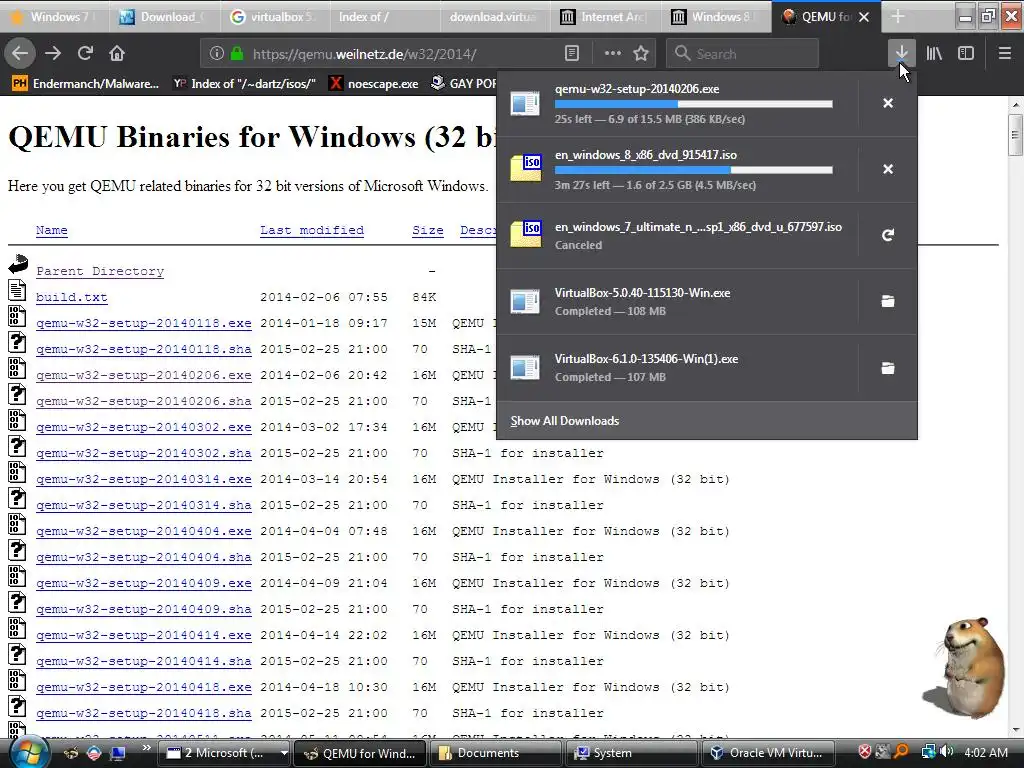Switch to the virtualbox Google search tab
Viewport: 1024px width, 768px height.
[x=273, y=17]
